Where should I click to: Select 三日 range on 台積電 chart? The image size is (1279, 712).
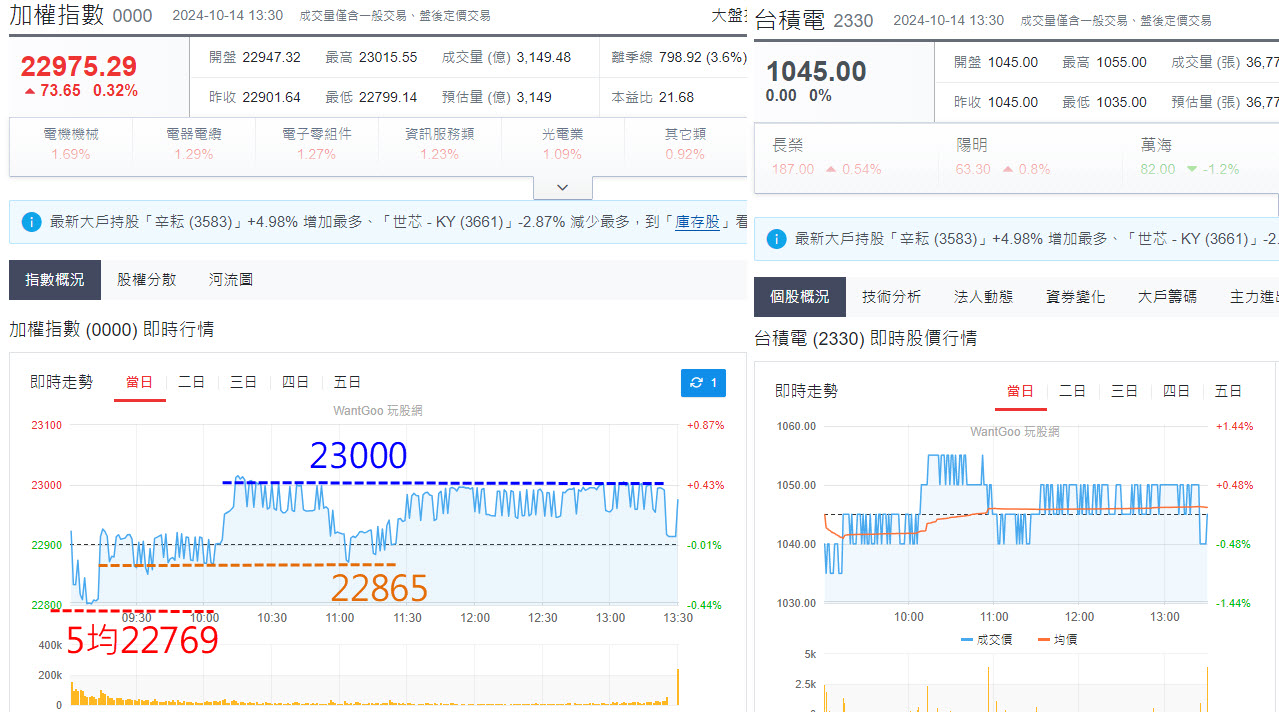tap(1125, 391)
